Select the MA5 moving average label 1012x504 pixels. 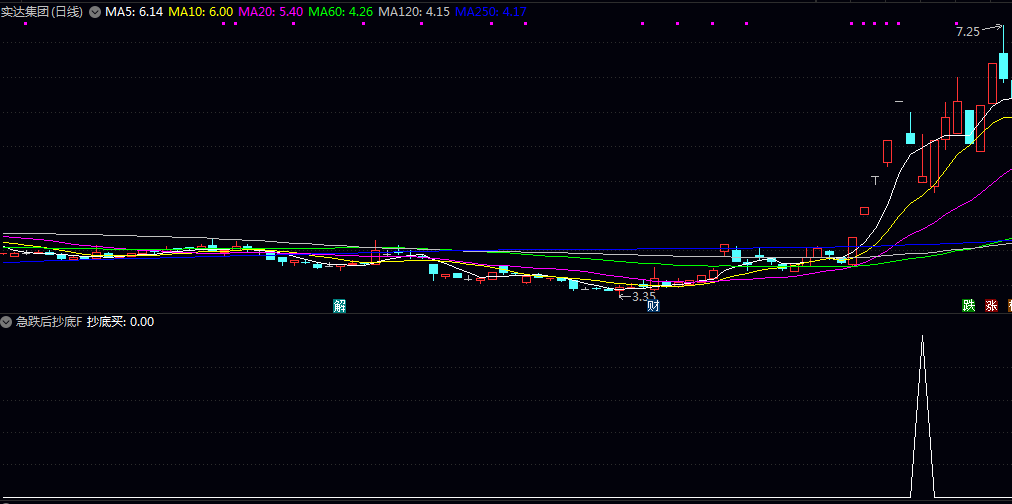[134, 12]
